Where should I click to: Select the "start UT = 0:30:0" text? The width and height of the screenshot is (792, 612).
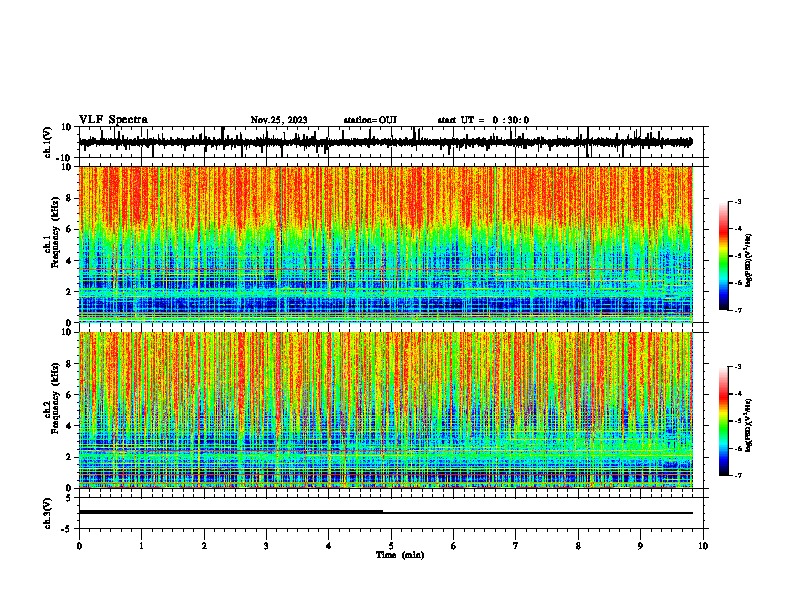click(483, 120)
